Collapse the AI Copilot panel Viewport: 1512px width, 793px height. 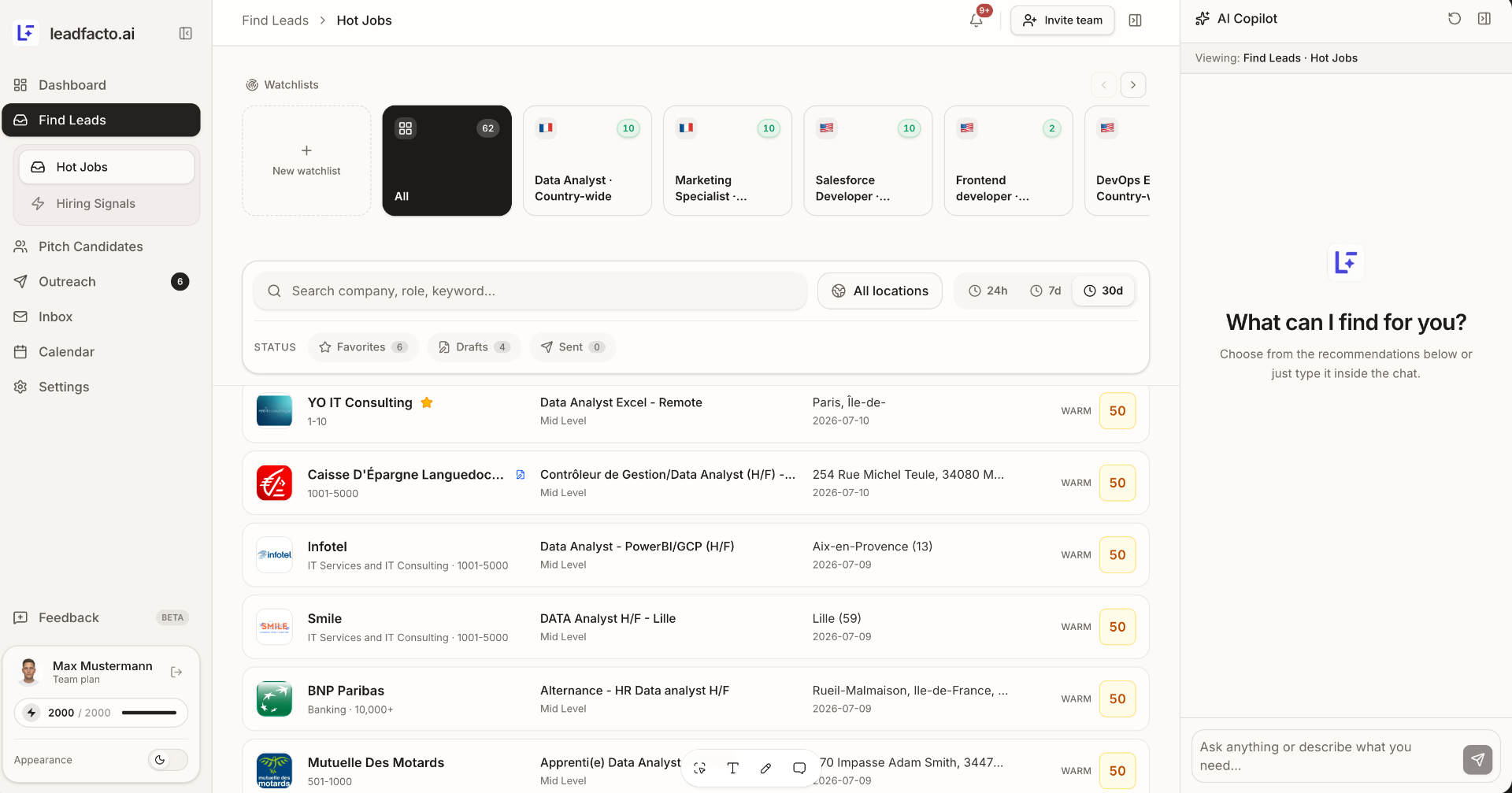[x=1484, y=18]
